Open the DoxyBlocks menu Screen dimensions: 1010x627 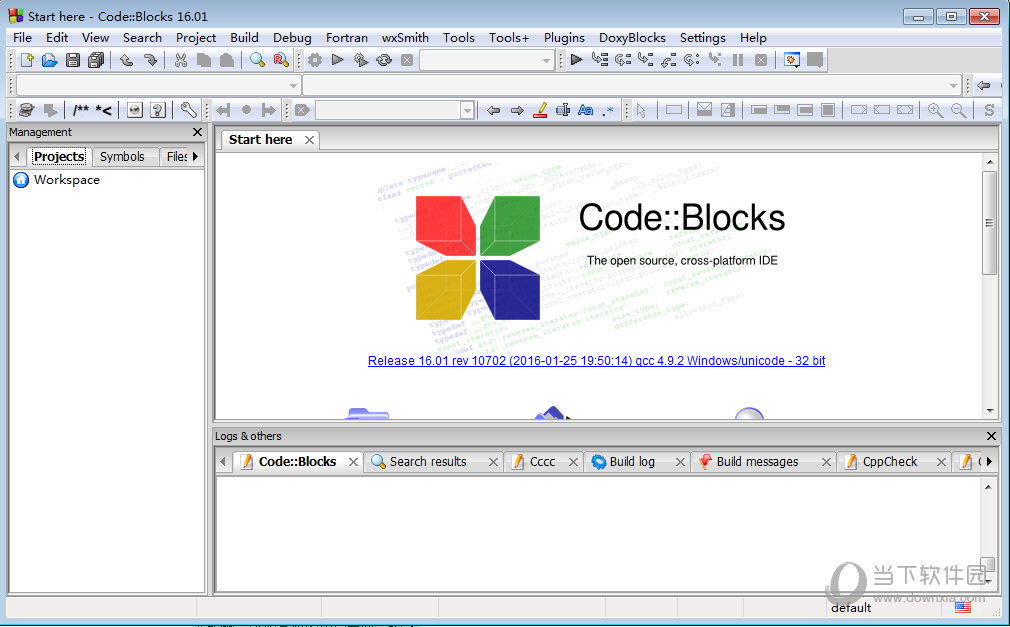click(632, 37)
